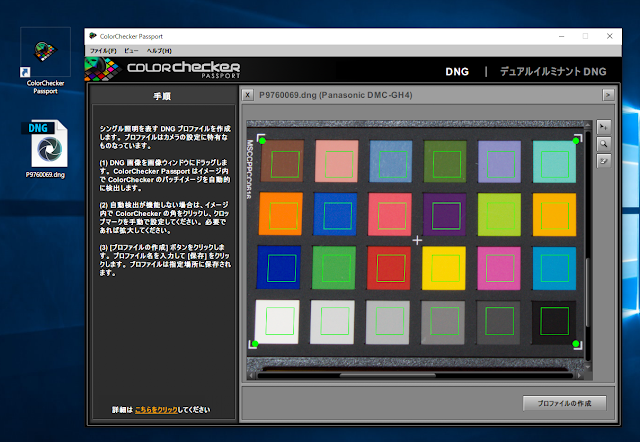Select the magnifier zoom tool
Image resolution: width=640 pixels, height=442 pixels.
(603, 144)
